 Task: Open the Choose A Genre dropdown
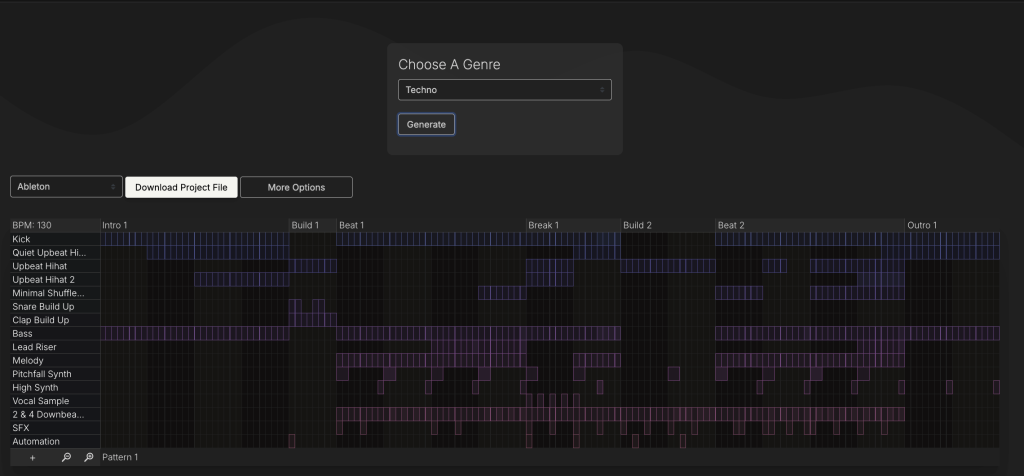coord(504,90)
